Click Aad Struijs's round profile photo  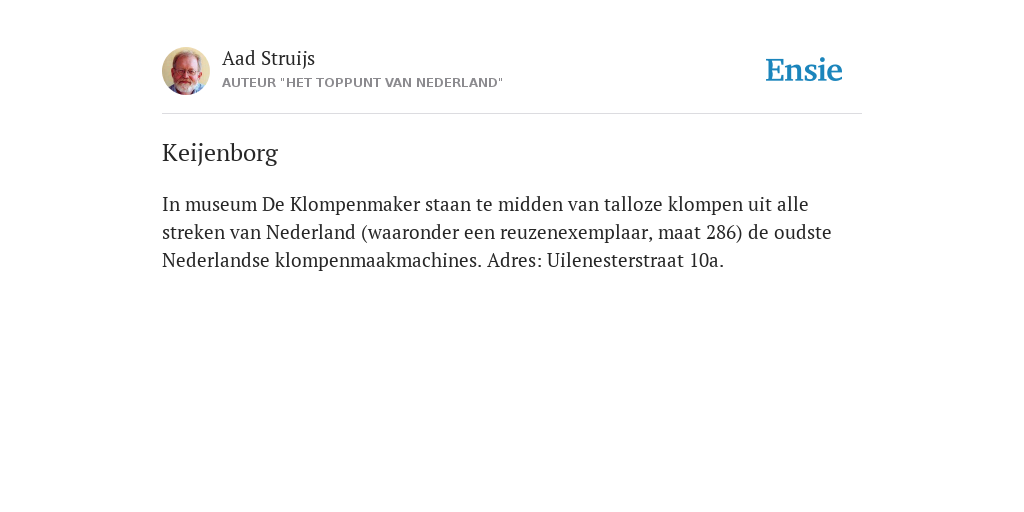(x=186, y=71)
